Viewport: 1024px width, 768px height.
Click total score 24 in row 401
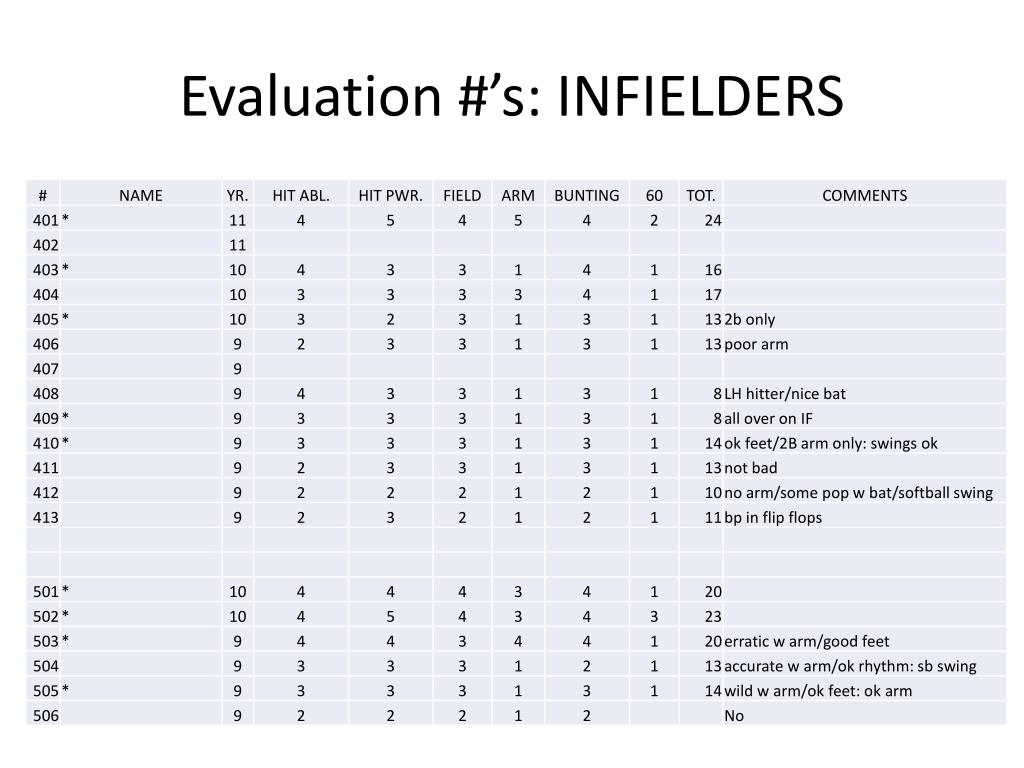pos(712,220)
